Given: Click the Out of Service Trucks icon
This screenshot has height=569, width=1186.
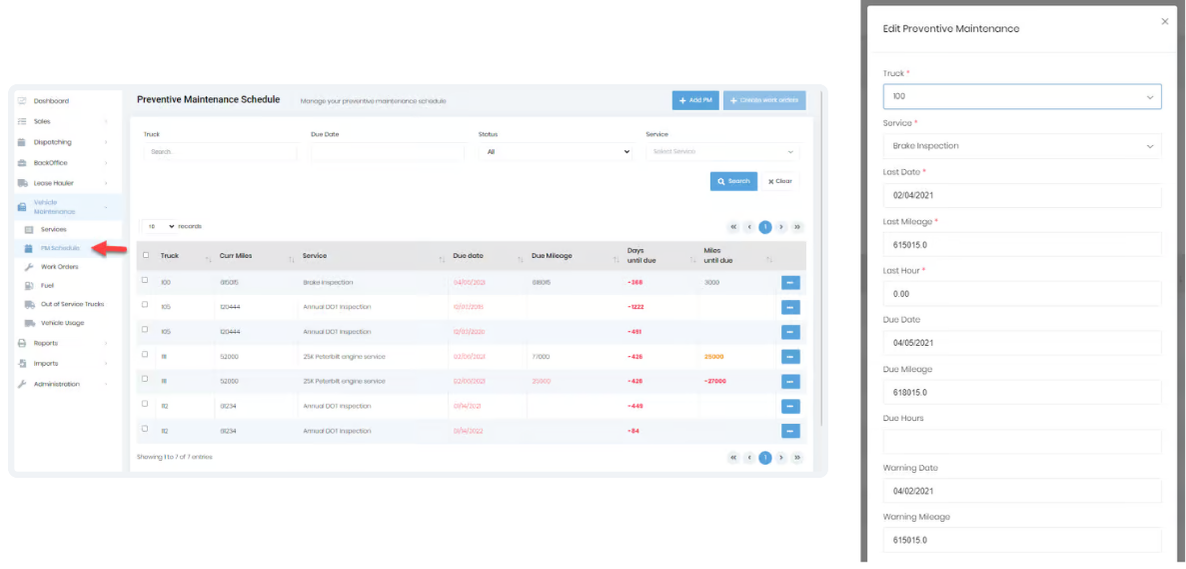Looking at the screenshot, I should [x=30, y=304].
